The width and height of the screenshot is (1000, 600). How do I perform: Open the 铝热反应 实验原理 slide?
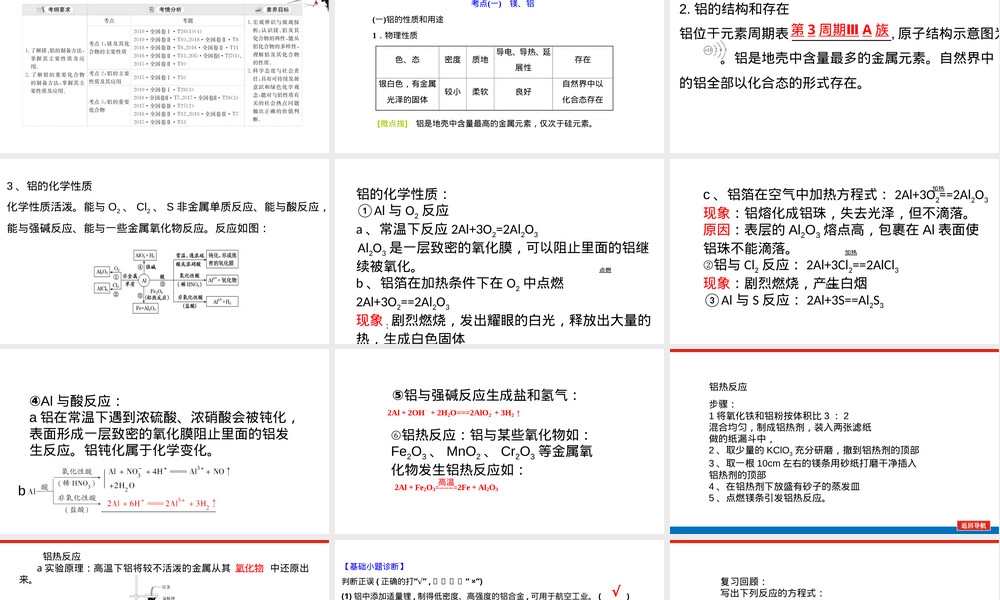coord(165,570)
